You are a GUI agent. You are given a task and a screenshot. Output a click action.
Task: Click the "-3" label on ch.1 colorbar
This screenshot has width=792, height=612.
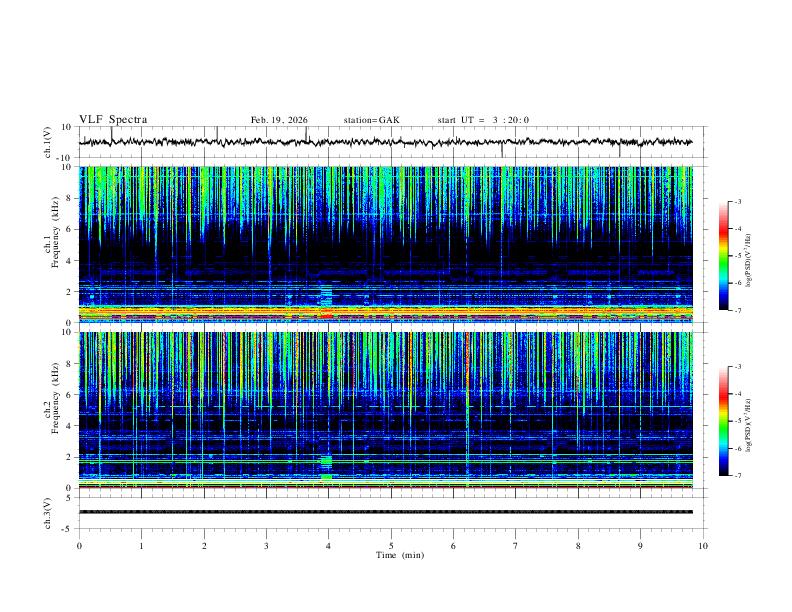coord(737,201)
